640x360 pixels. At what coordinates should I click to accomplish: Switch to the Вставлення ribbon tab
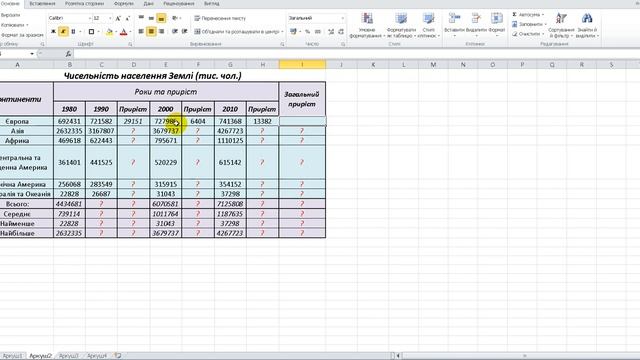(42, 4)
